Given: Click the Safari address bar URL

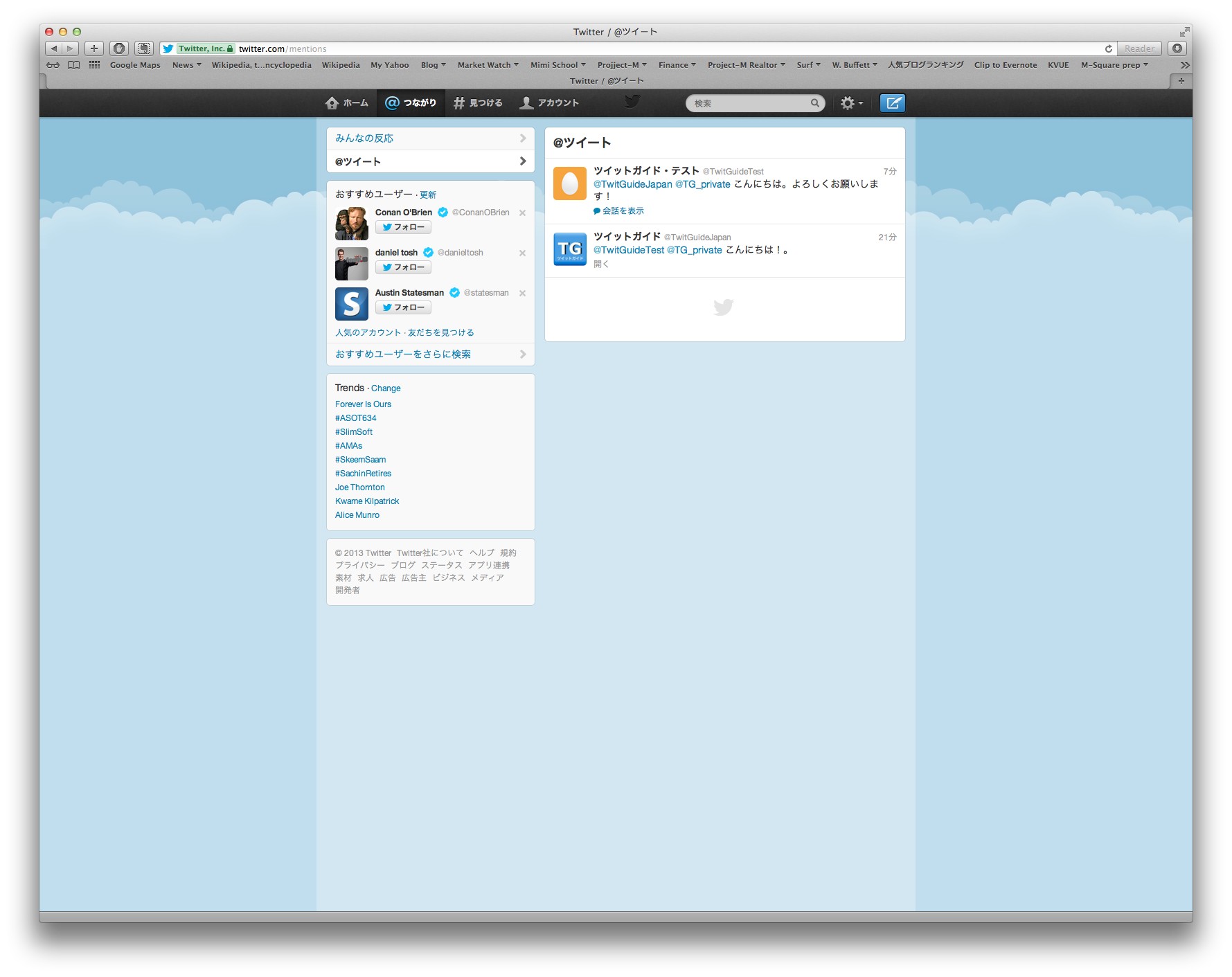Looking at the screenshot, I should [x=282, y=48].
